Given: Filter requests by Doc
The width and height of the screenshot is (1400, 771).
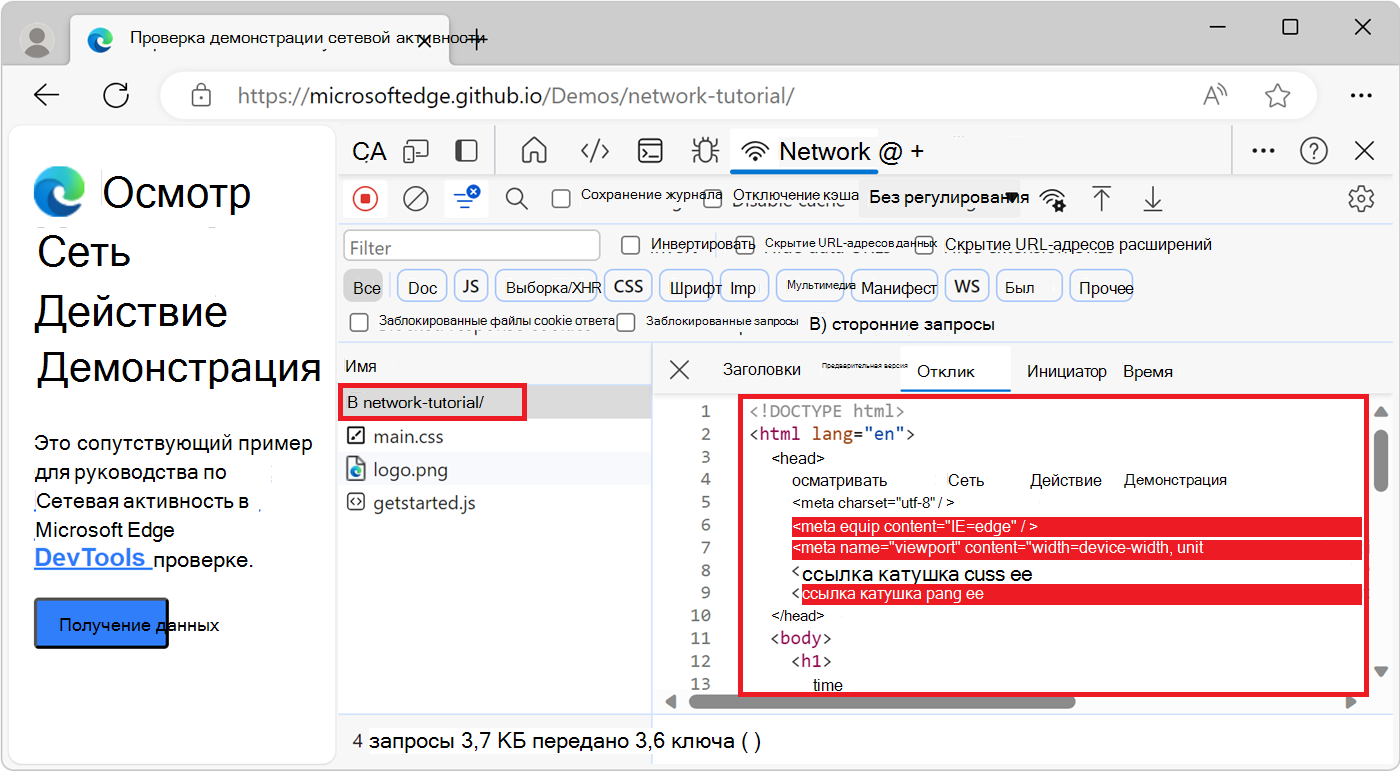Looking at the screenshot, I should tap(423, 288).
